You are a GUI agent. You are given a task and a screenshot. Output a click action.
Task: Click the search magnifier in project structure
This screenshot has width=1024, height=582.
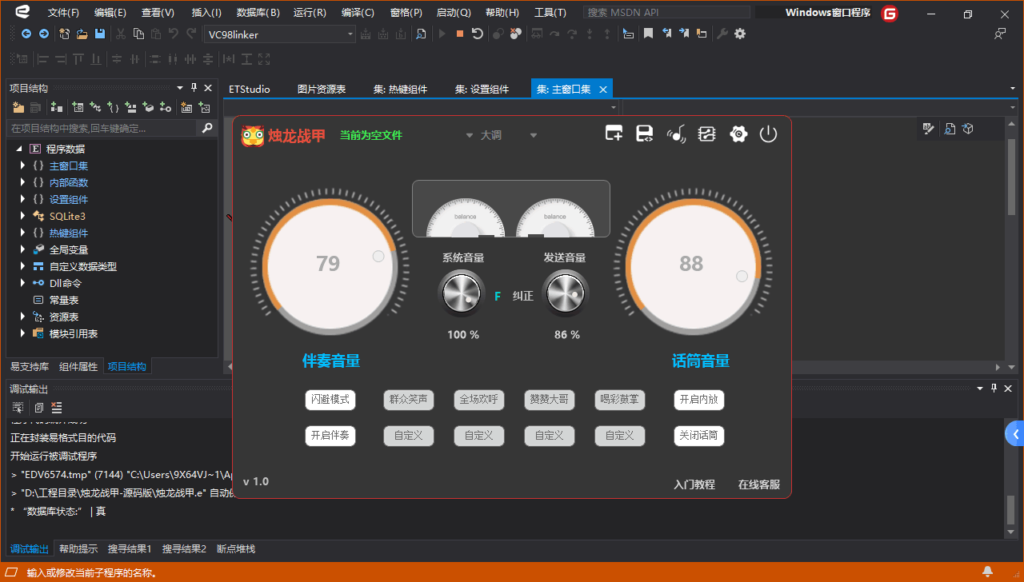click(x=207, y=128)
